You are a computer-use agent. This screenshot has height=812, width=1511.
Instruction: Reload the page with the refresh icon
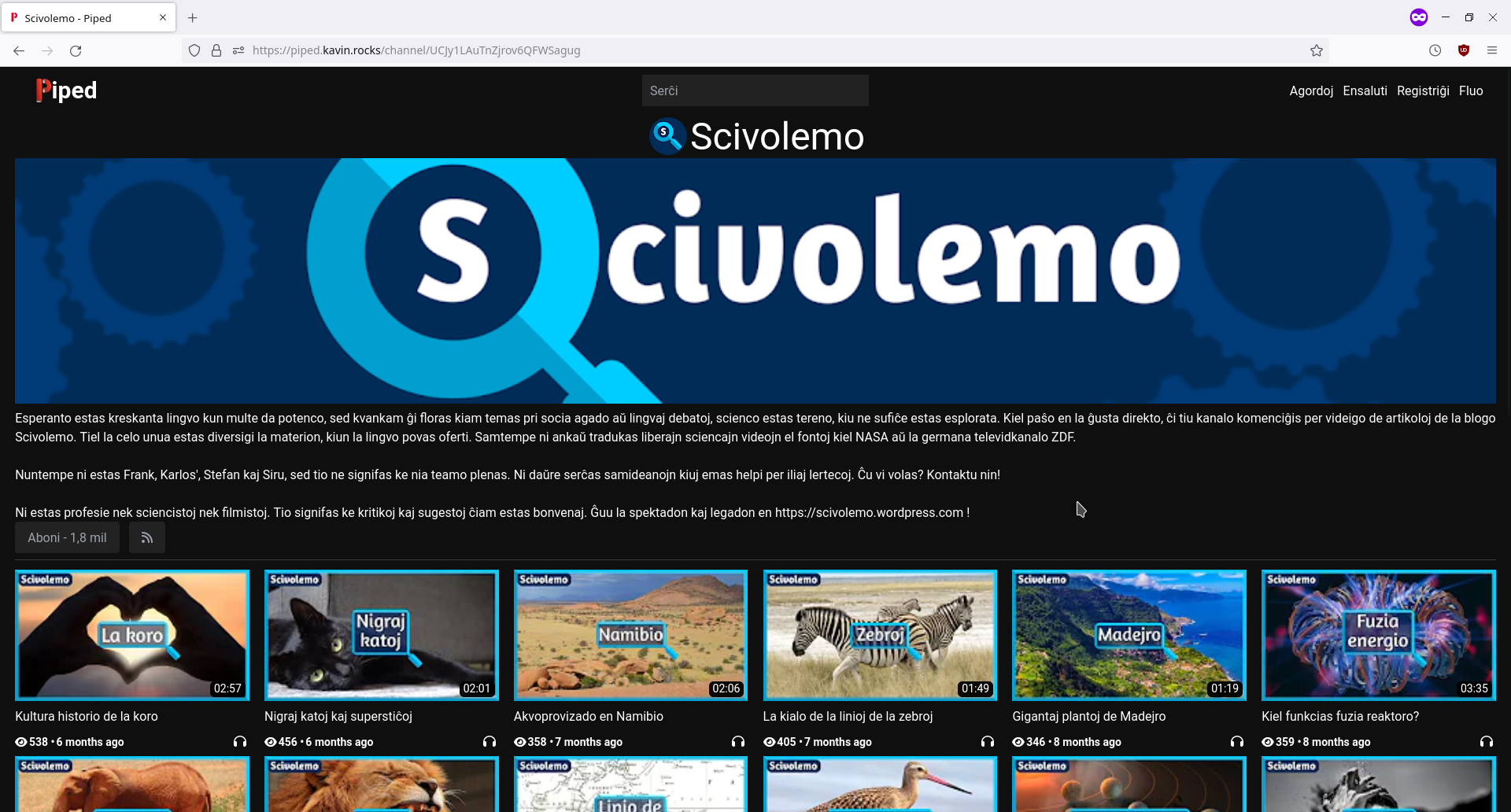tap(76, 50)
